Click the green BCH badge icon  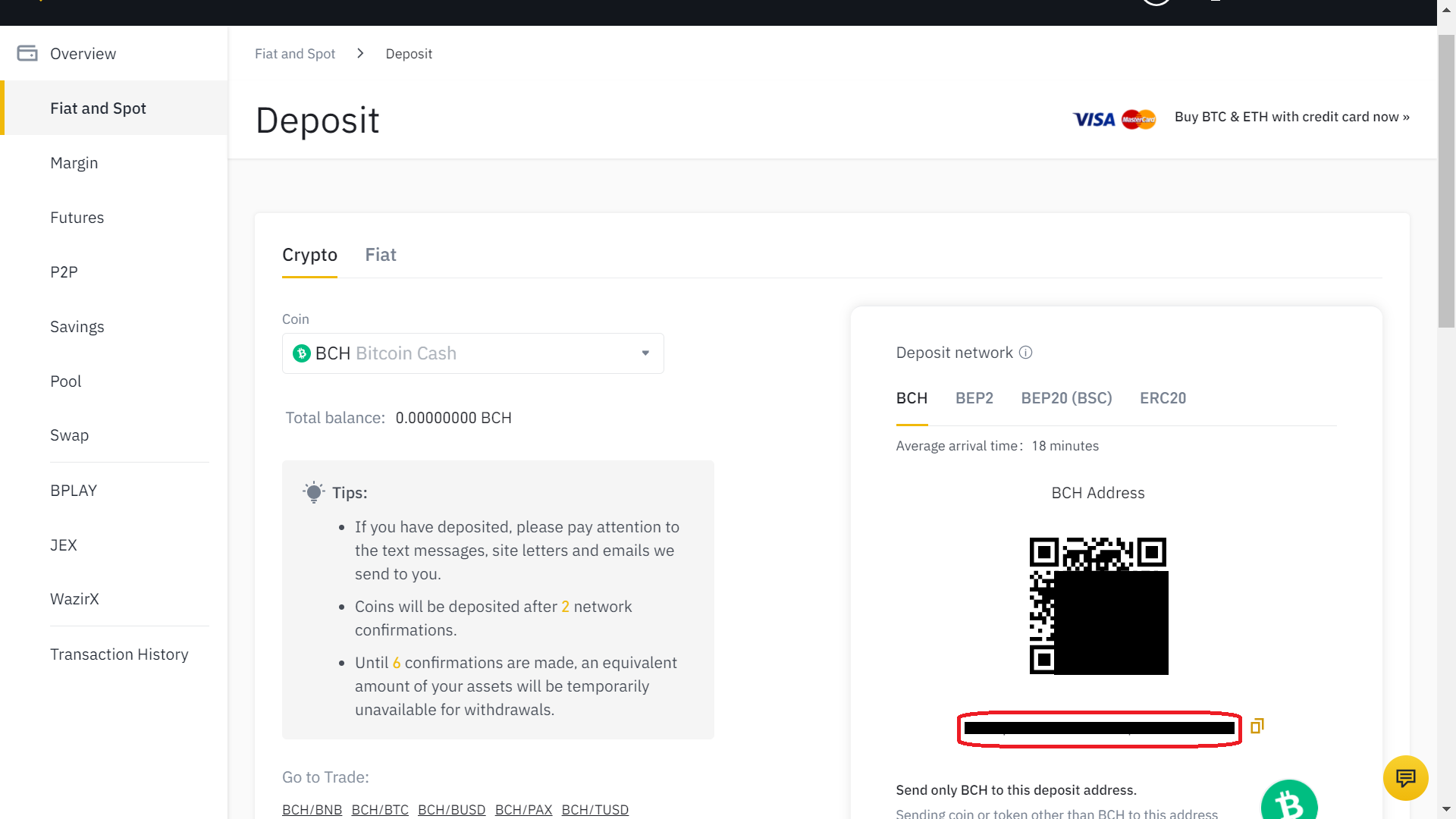[1288, 800]
